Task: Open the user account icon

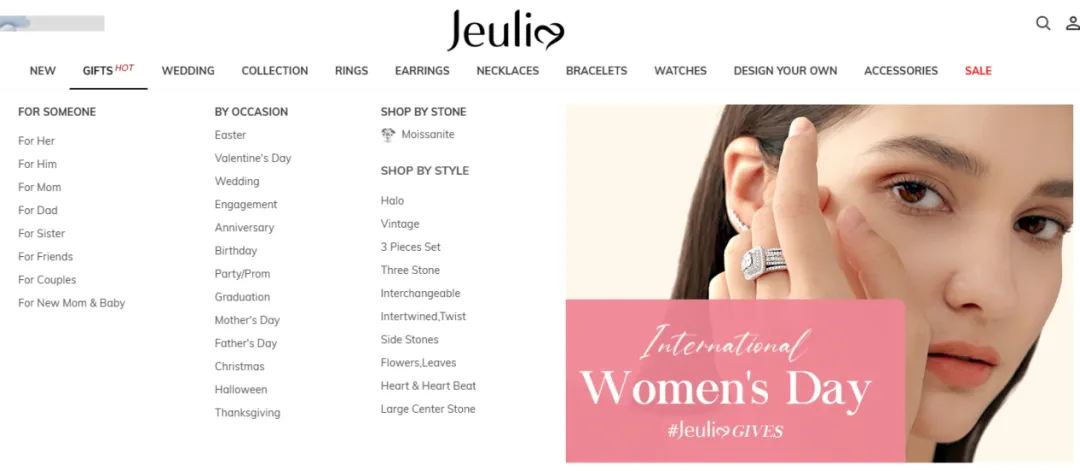Action: click(x=1073, y=23)
